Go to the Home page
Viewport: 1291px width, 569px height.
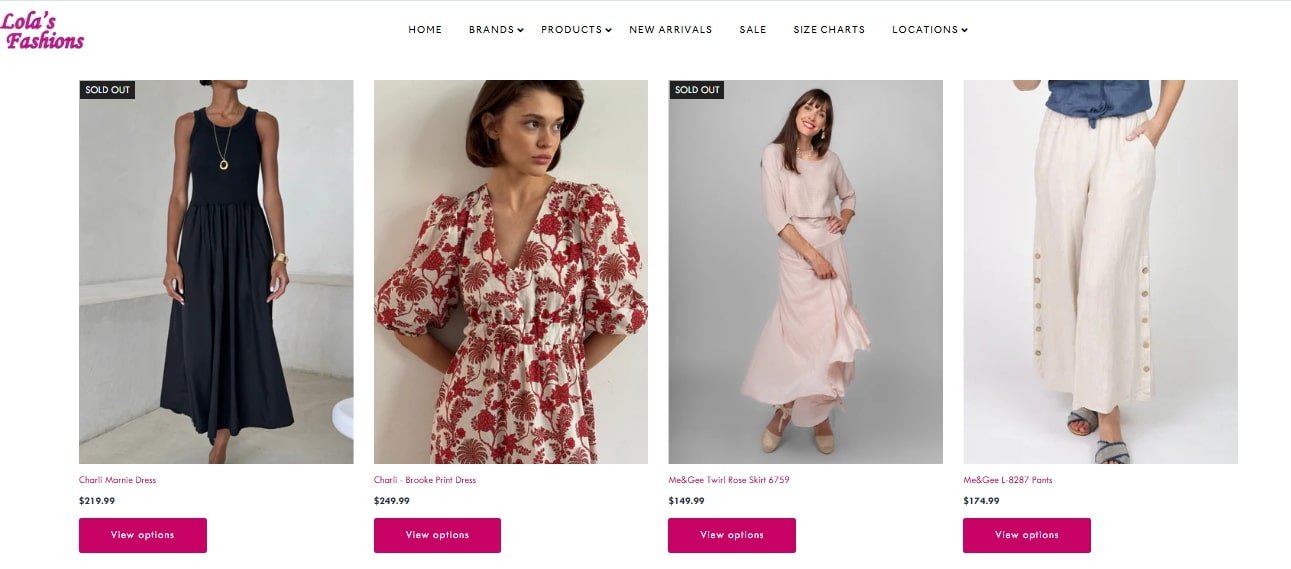(425, 30)
